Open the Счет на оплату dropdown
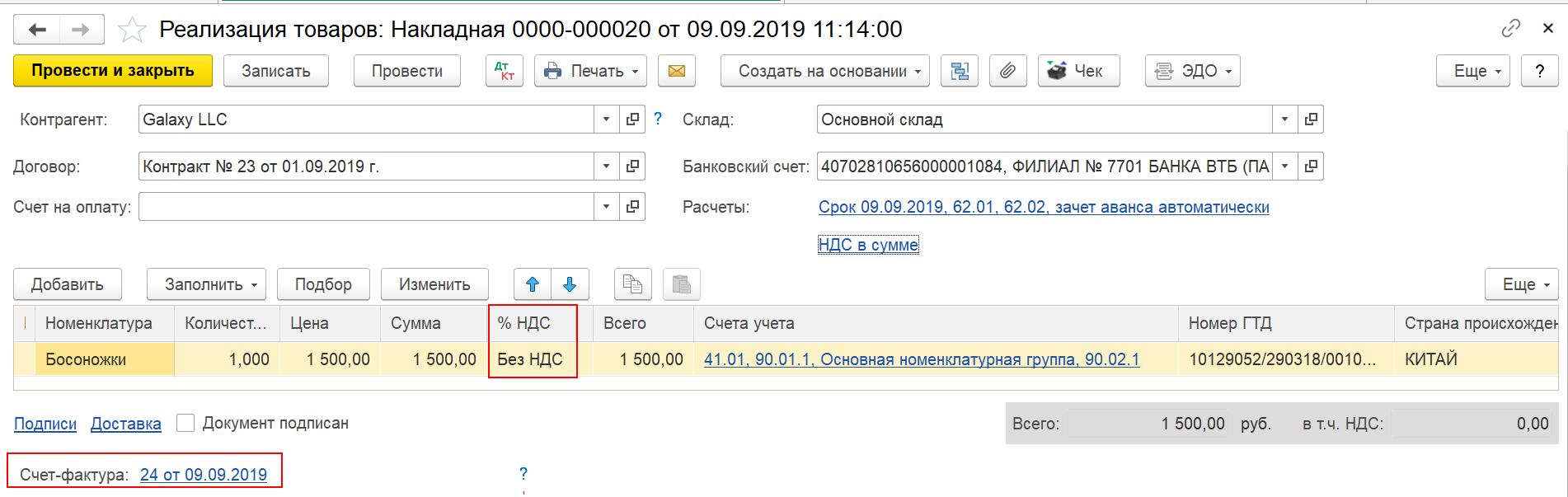 [x=607, y=207]
